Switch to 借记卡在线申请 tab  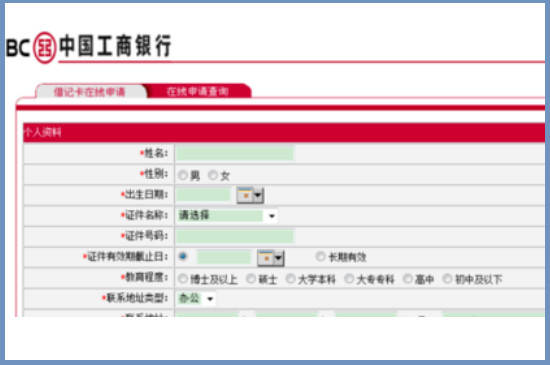(x=90, y=92)
